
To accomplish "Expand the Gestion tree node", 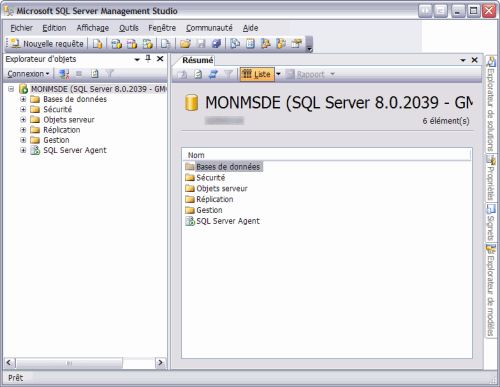I will (23, 140).
